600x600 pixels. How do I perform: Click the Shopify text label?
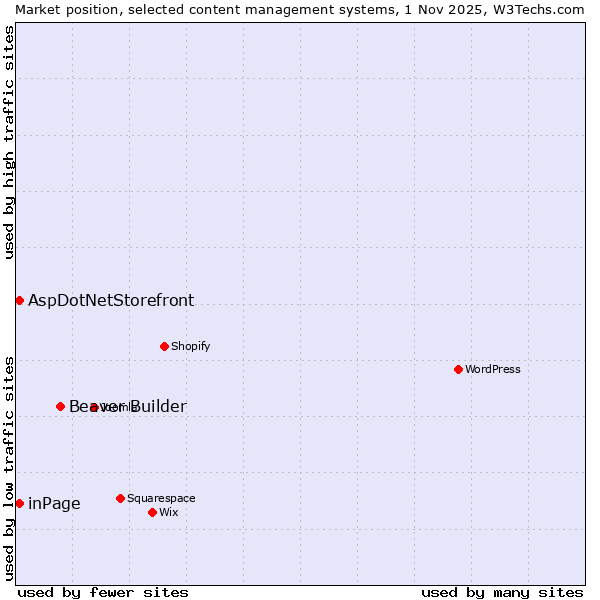pos(190,346)
